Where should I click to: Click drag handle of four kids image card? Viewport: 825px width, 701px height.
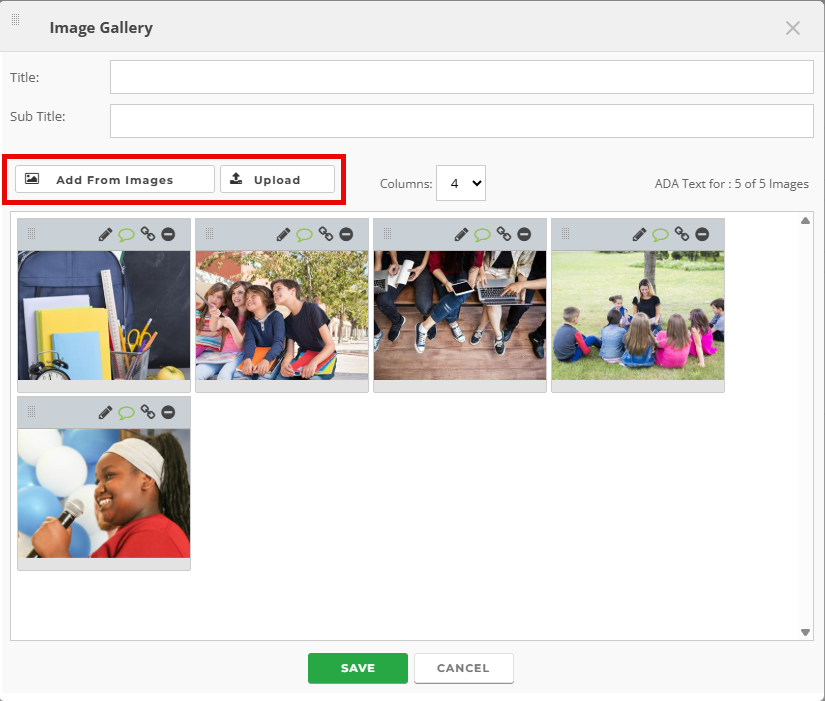pos(209,234)
